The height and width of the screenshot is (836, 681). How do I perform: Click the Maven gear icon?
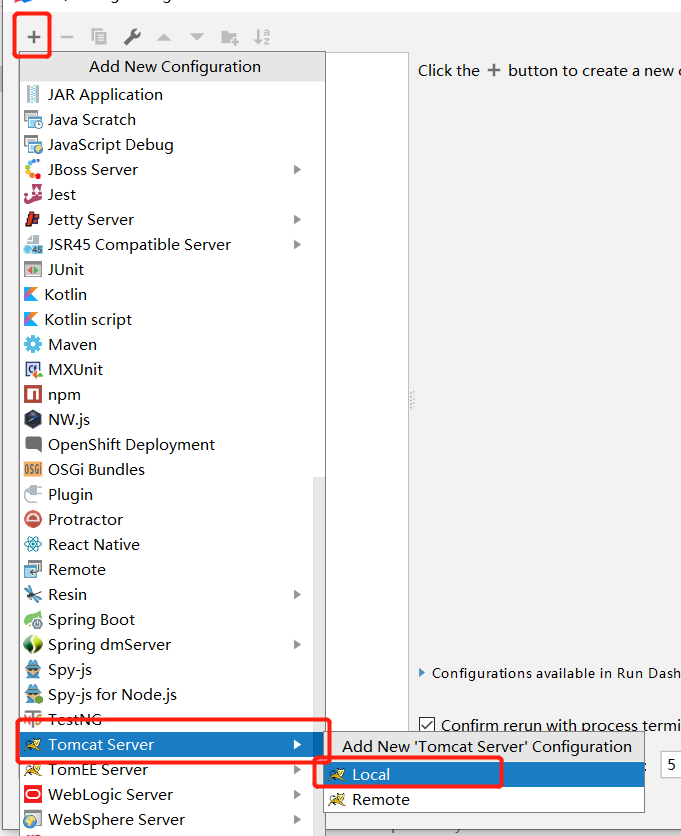tap(33, 344)
